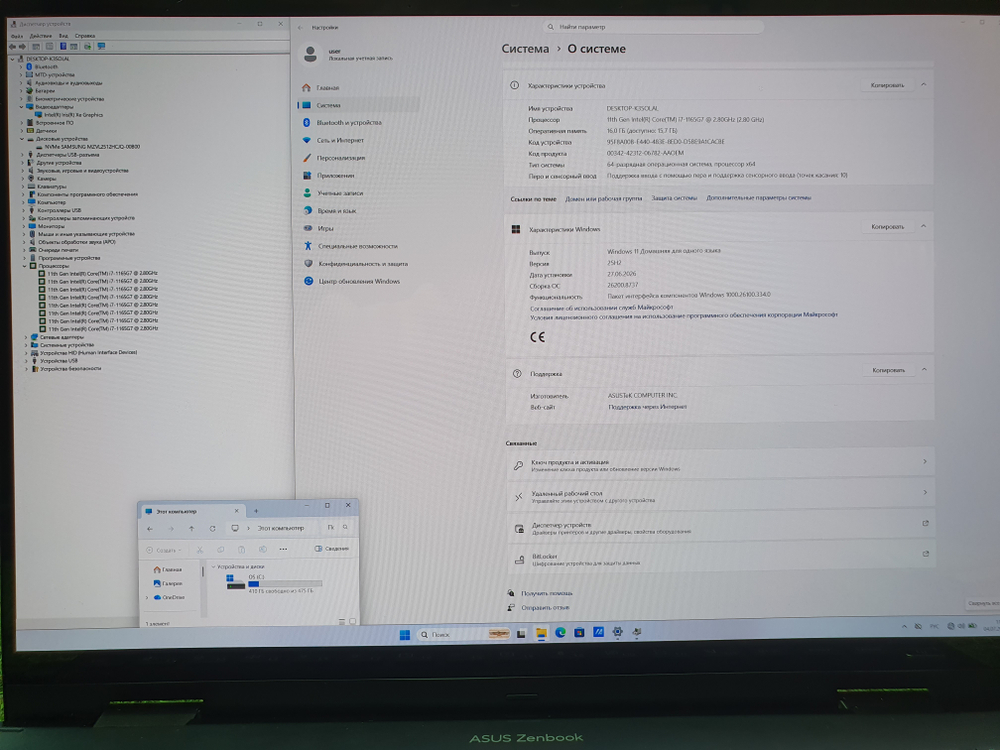
Task: Open Центр обновления Windows page
Action: [358, 281]
